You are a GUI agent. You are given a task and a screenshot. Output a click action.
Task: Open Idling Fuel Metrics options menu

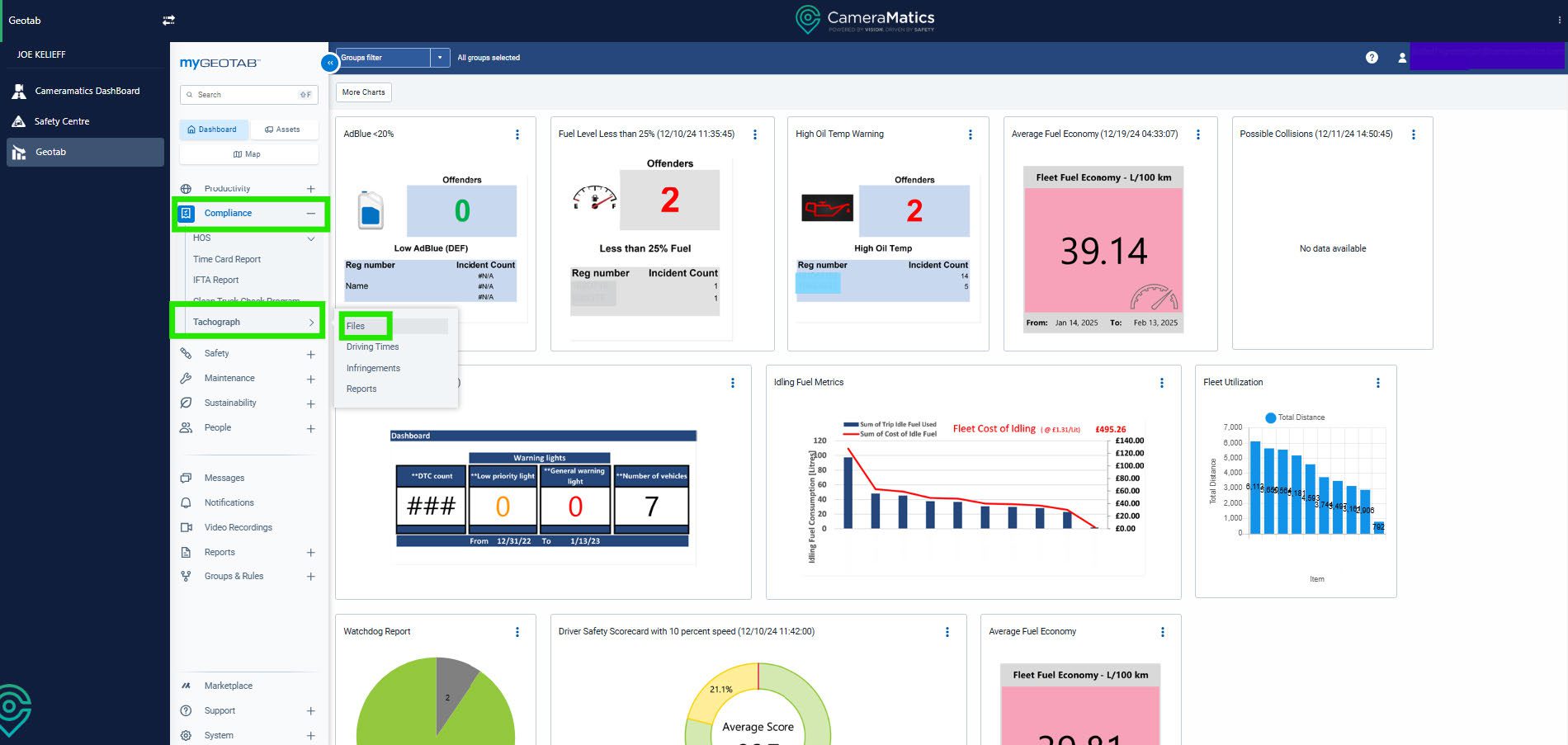click(x=1162, y=383)
